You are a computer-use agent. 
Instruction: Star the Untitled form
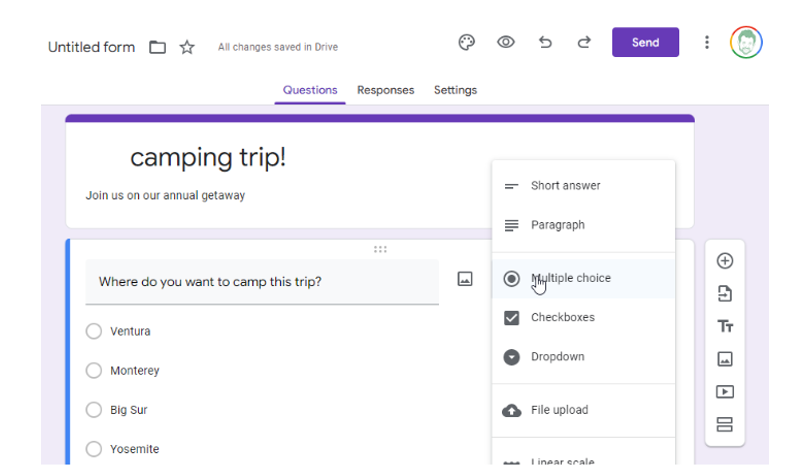pos(187,47)
